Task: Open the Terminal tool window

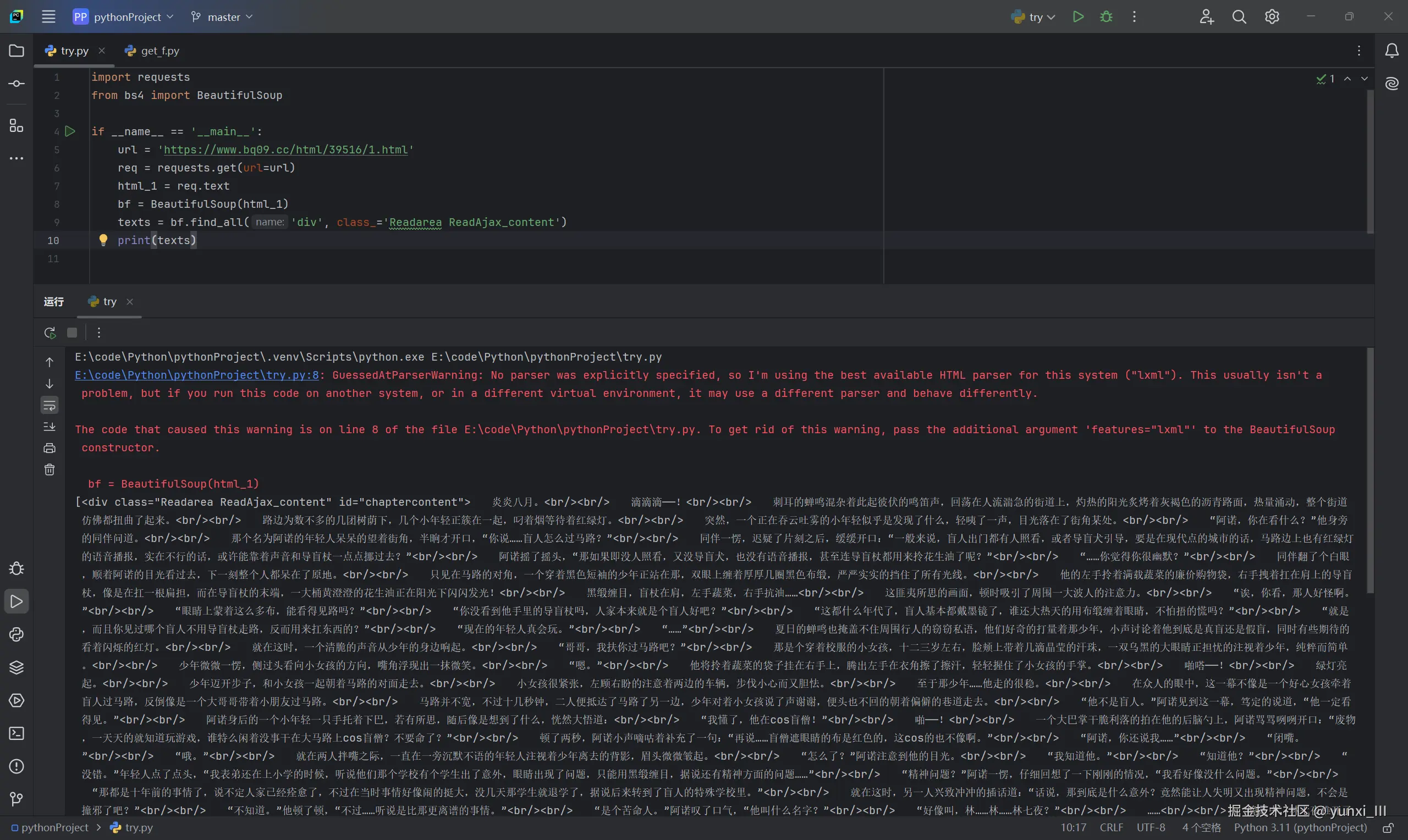Action: click(x=16, y=733)
